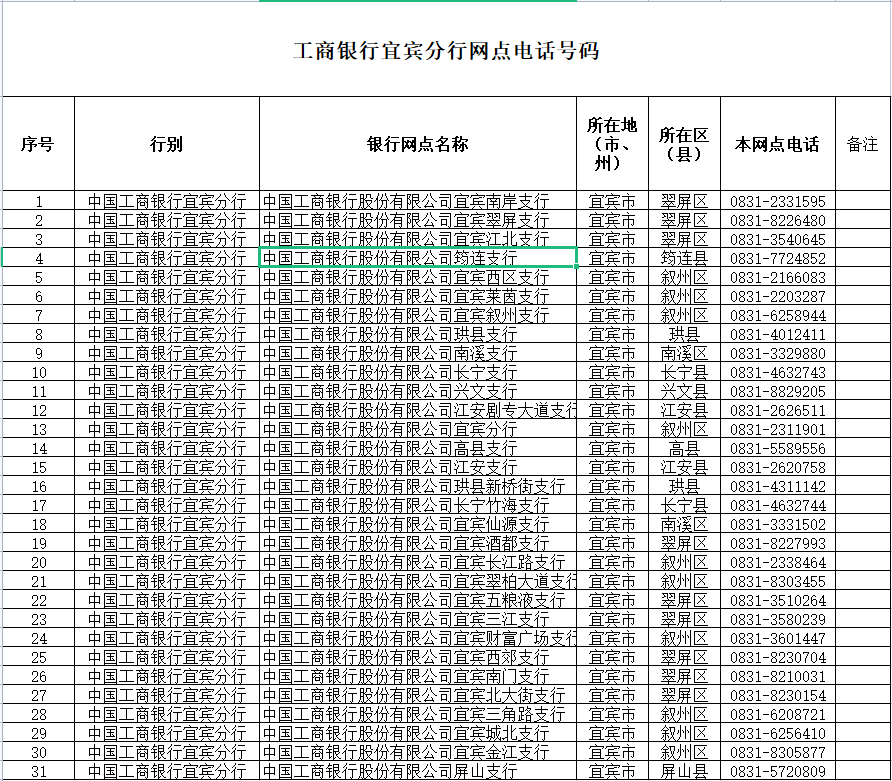The width and height of the screenshot is (892, 781).
Task: Select the cell 中国工商银行股份有限公司宜宾分行
Action: coord(418,429)
